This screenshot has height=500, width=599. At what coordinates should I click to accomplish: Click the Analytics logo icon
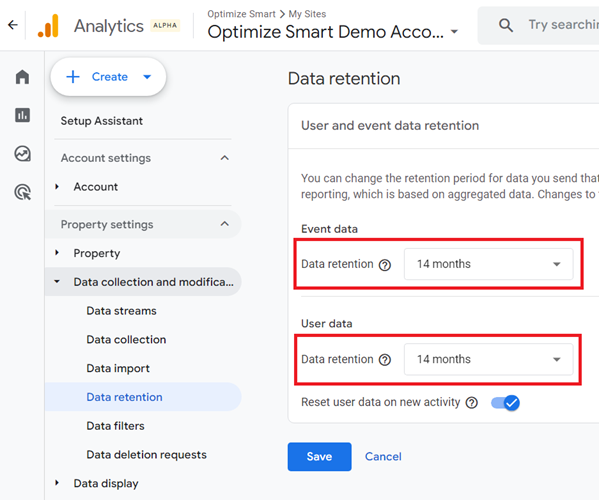49,26
